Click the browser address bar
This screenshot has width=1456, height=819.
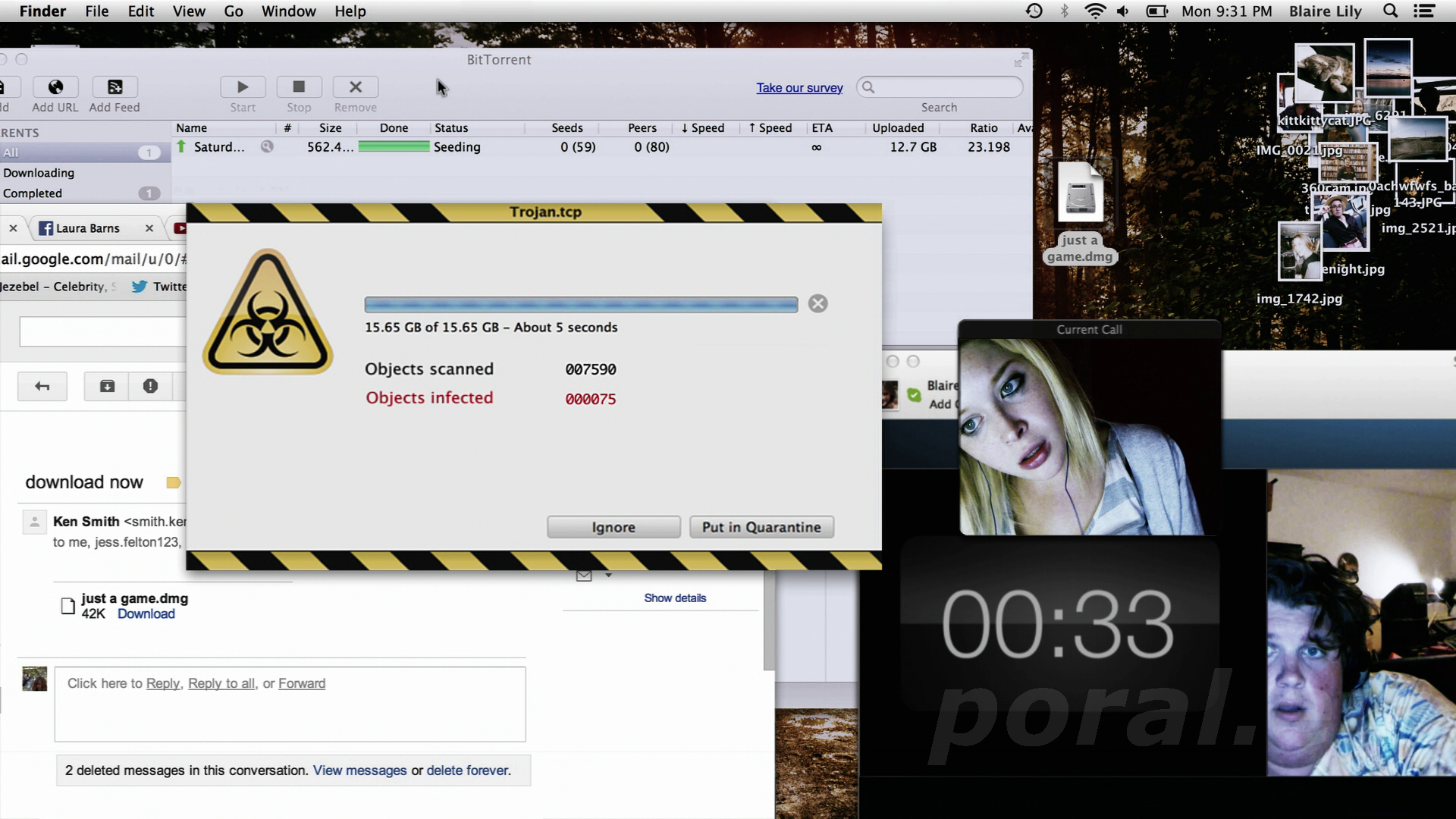coord(93,259)
